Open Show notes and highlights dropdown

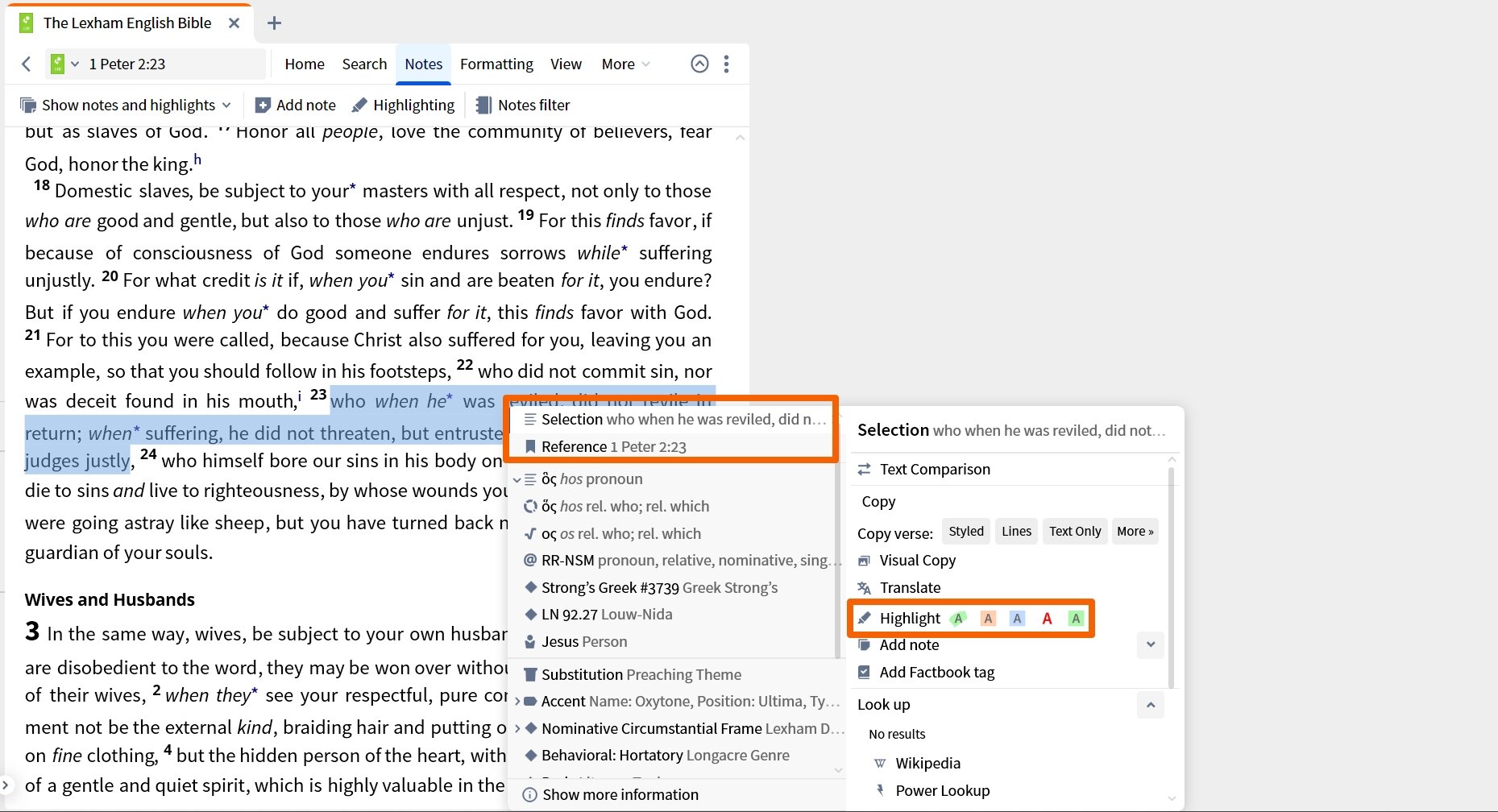126,105
